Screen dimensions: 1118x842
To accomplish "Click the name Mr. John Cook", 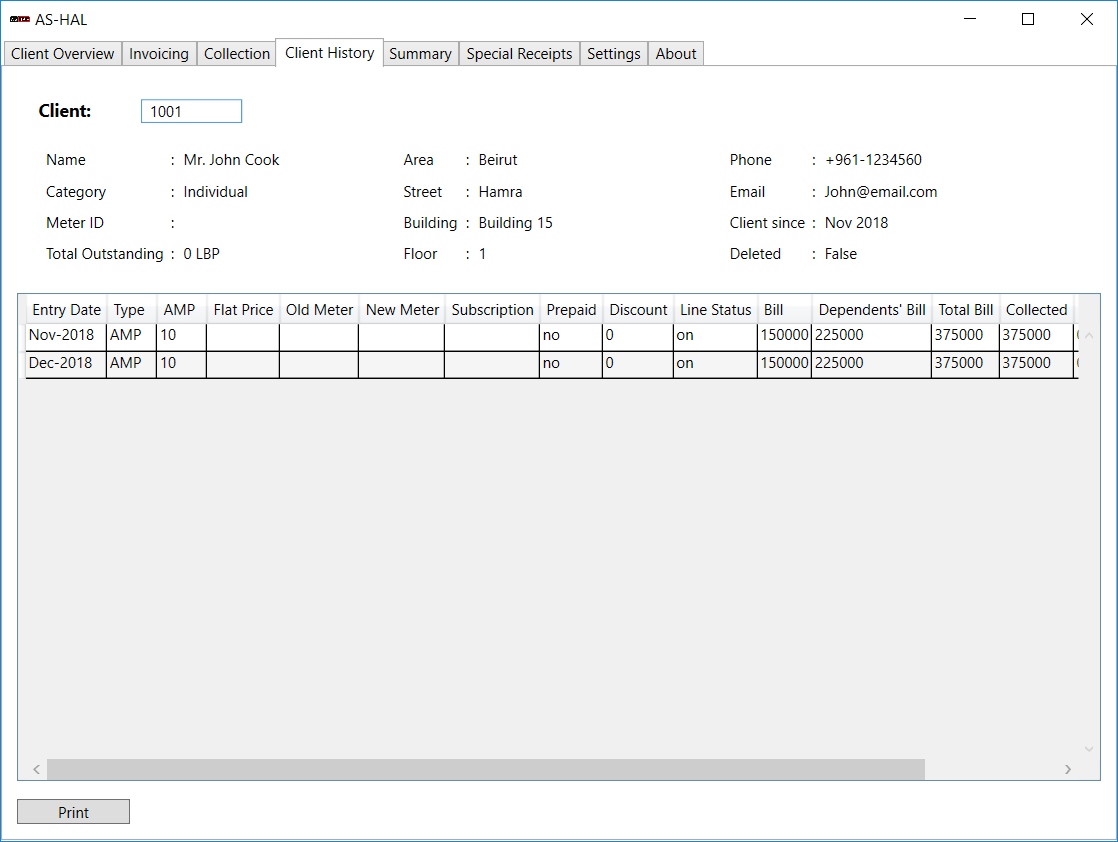I will click(231, 160).
